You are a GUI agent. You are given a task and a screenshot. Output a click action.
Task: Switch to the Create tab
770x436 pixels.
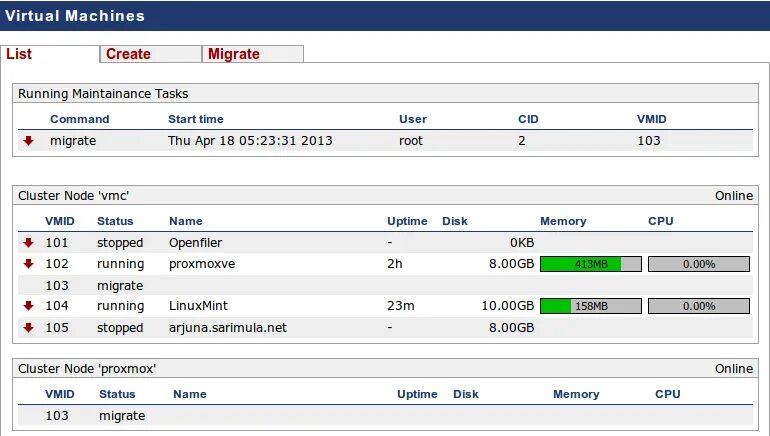point(129,54)
